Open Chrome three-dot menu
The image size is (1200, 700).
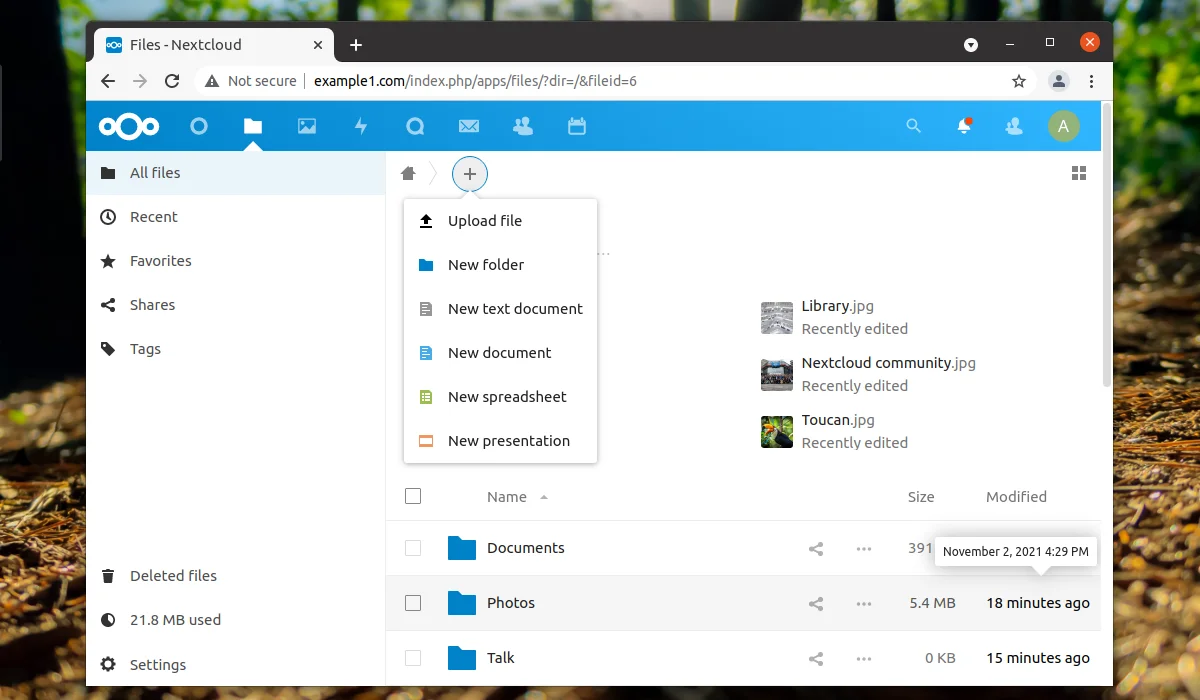tap(1091, 81)
